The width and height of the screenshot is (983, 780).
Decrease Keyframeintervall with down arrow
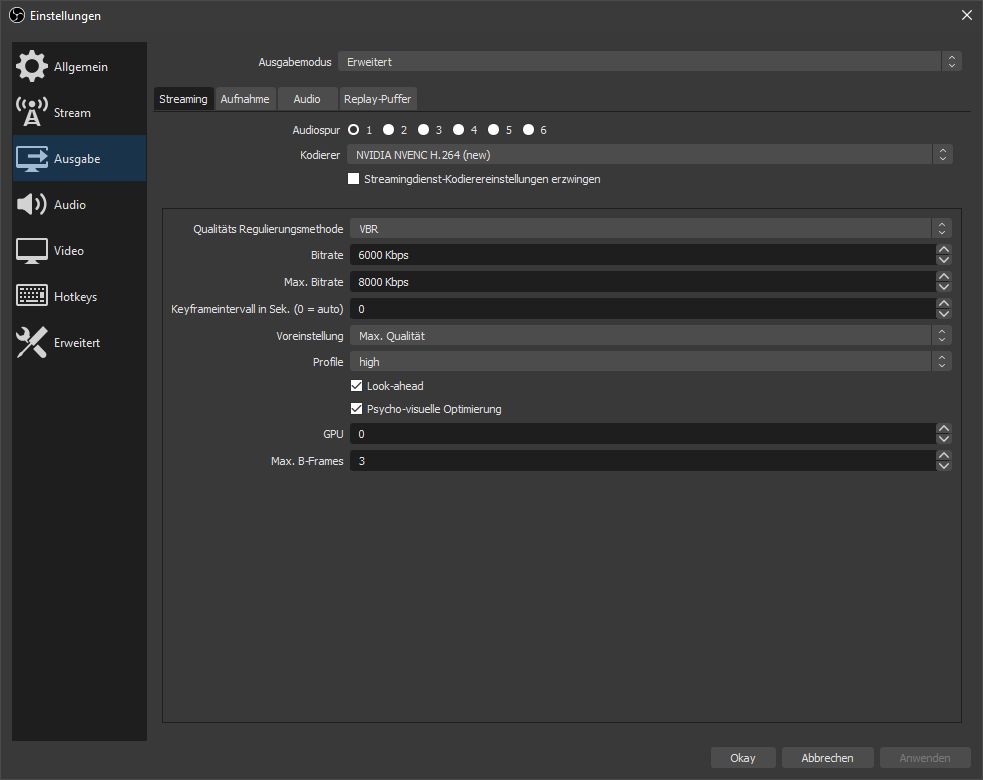[x=944, y=314]
